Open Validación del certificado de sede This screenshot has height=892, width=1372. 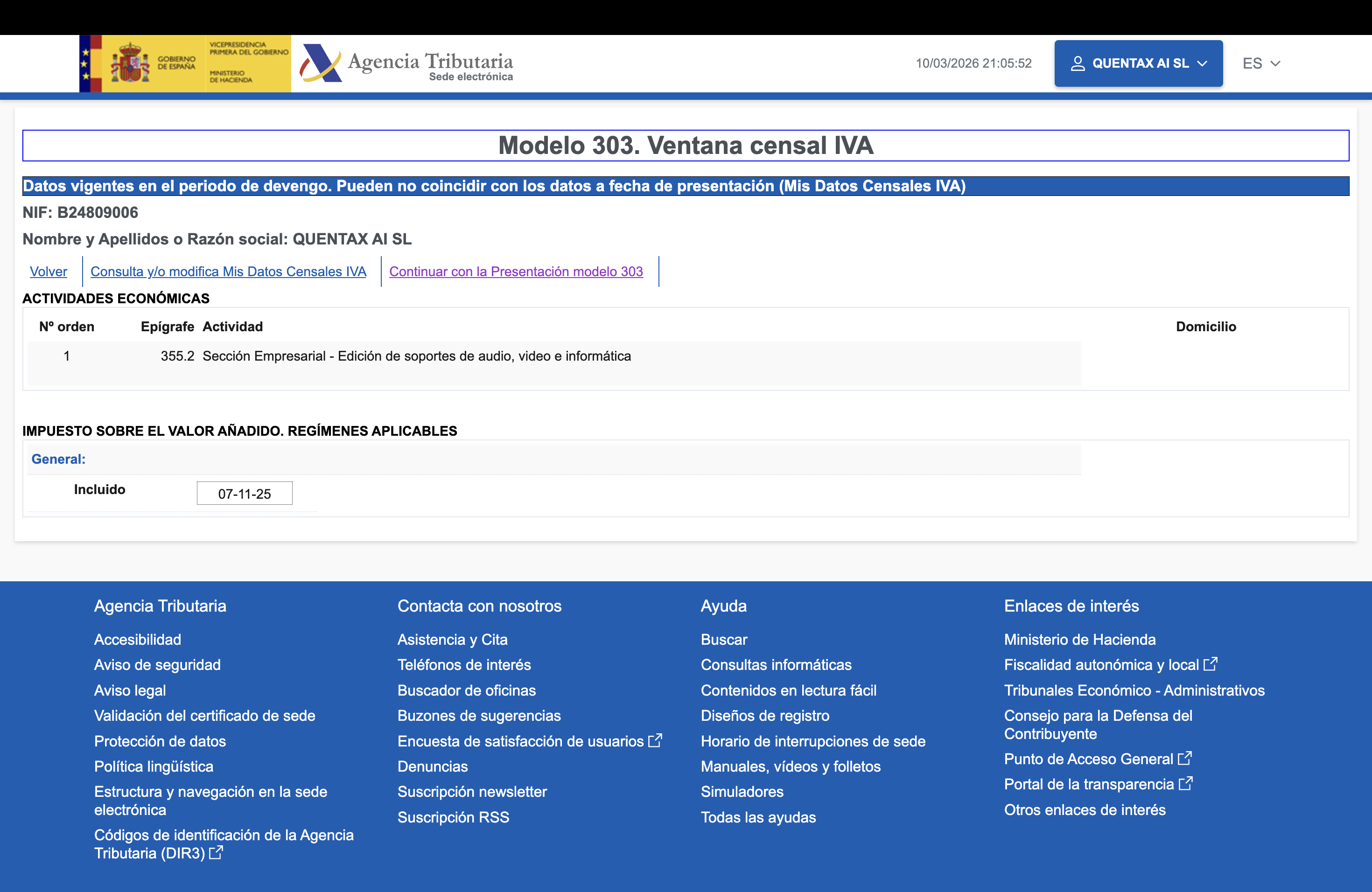pyautogui.click(x=205, y=715)
